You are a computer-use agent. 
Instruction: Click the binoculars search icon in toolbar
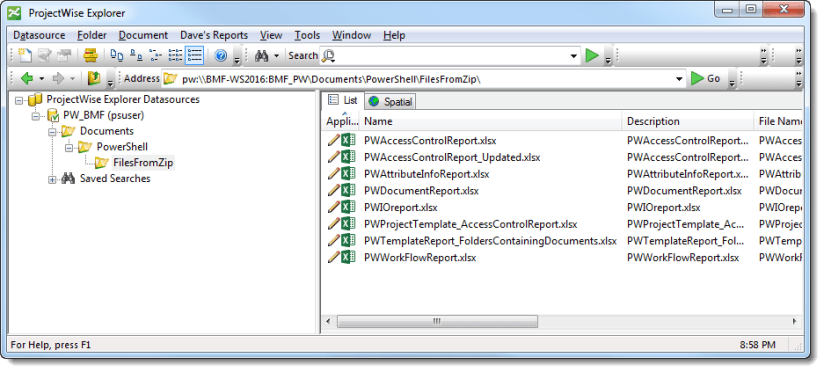click(262, 55)
